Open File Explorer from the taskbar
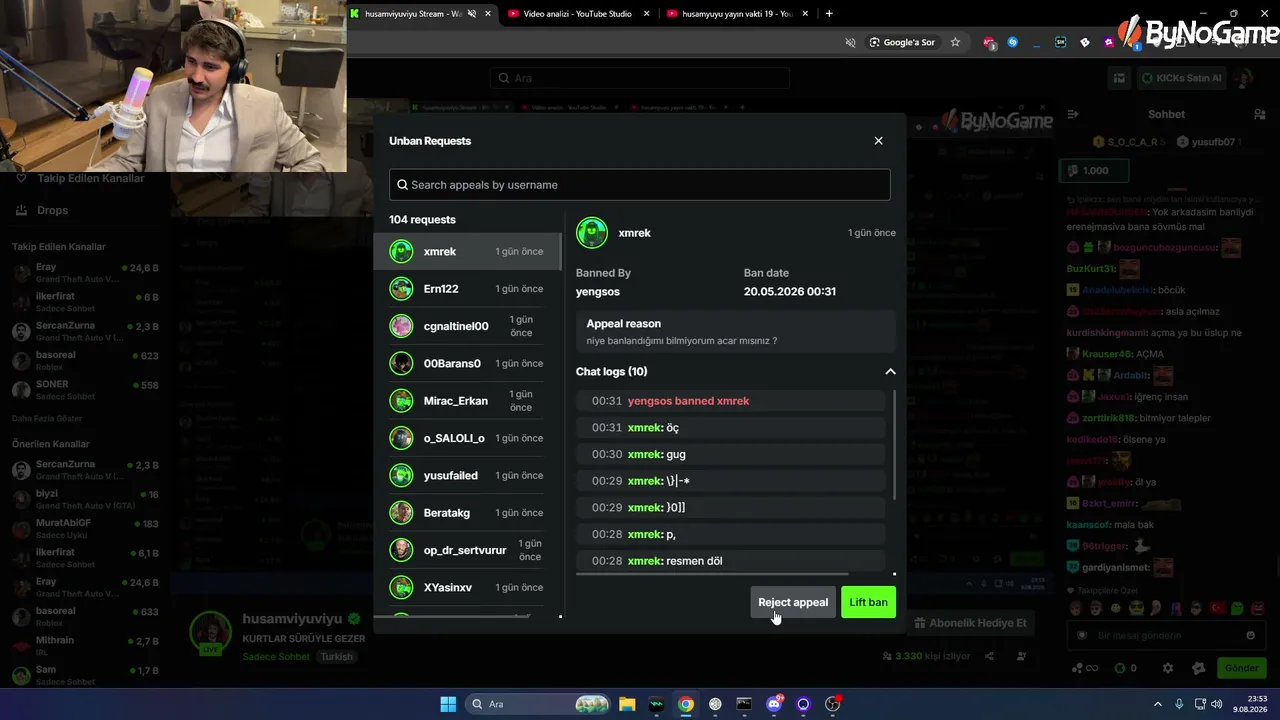This screenshot has height=720, width=1280. 627,704
